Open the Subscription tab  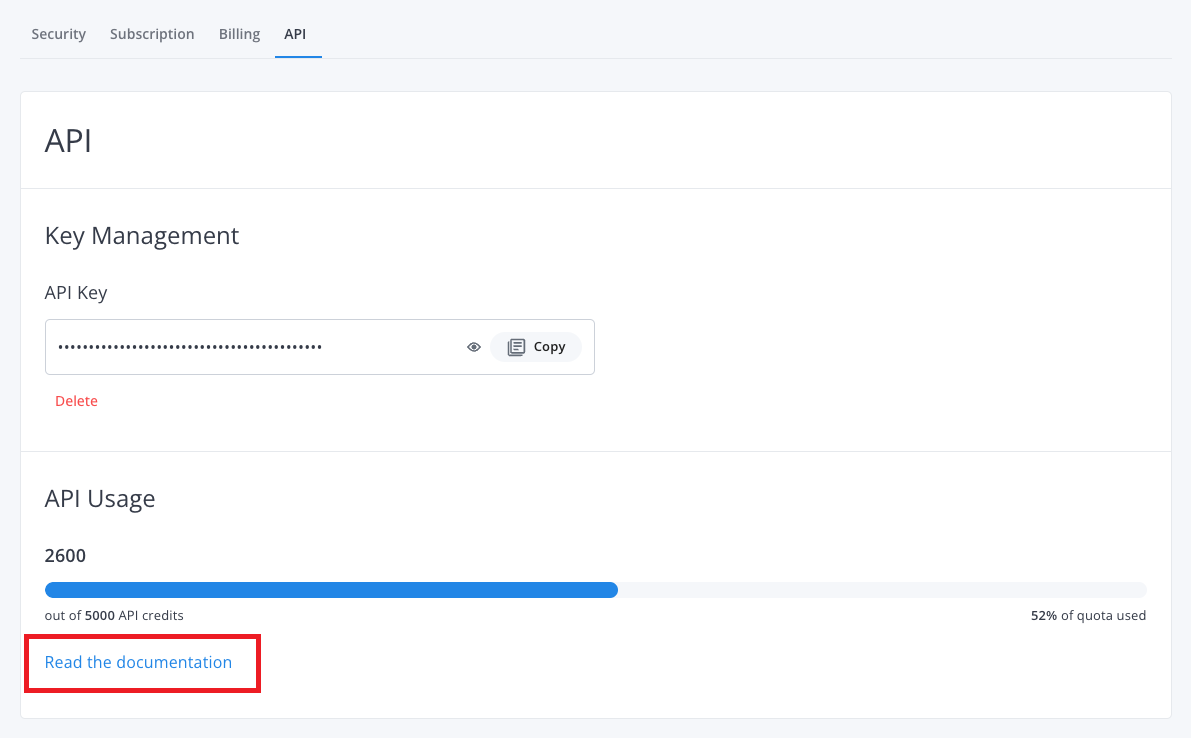(x=152, y=34)
